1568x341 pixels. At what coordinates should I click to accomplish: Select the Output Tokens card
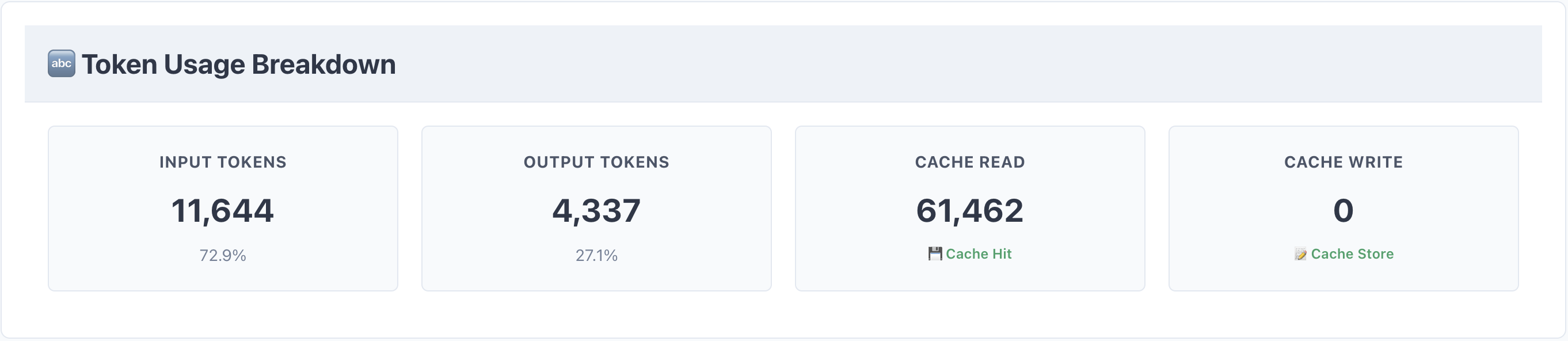click(x=596, y=209)
